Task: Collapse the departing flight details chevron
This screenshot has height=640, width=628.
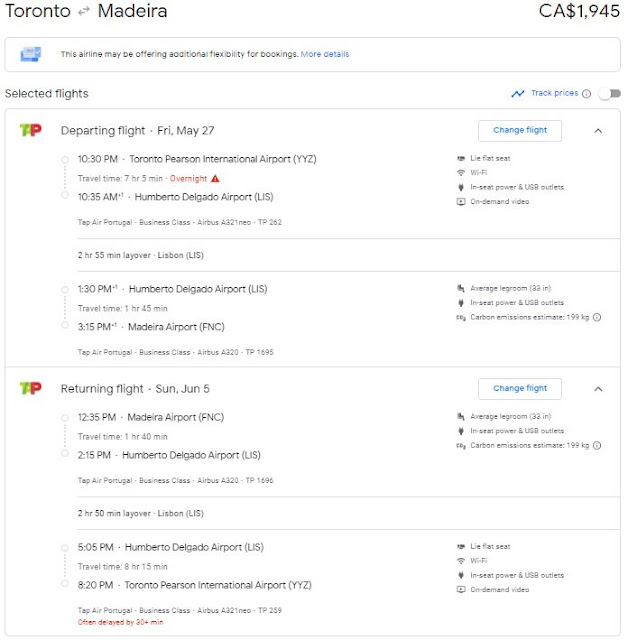Action: (598, 130)
